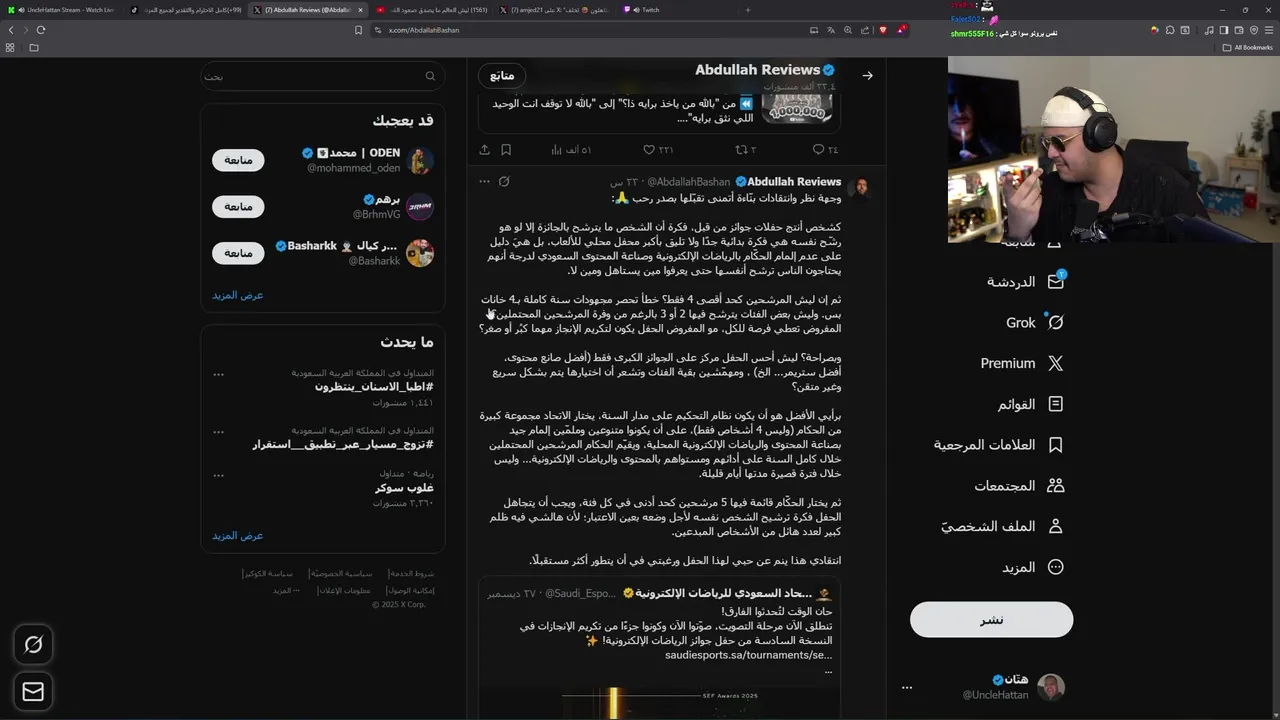Screen dimensions: 1280x720
Task: Click متابعة button for ODEN | محمد
Action: (x=238, y=160)
